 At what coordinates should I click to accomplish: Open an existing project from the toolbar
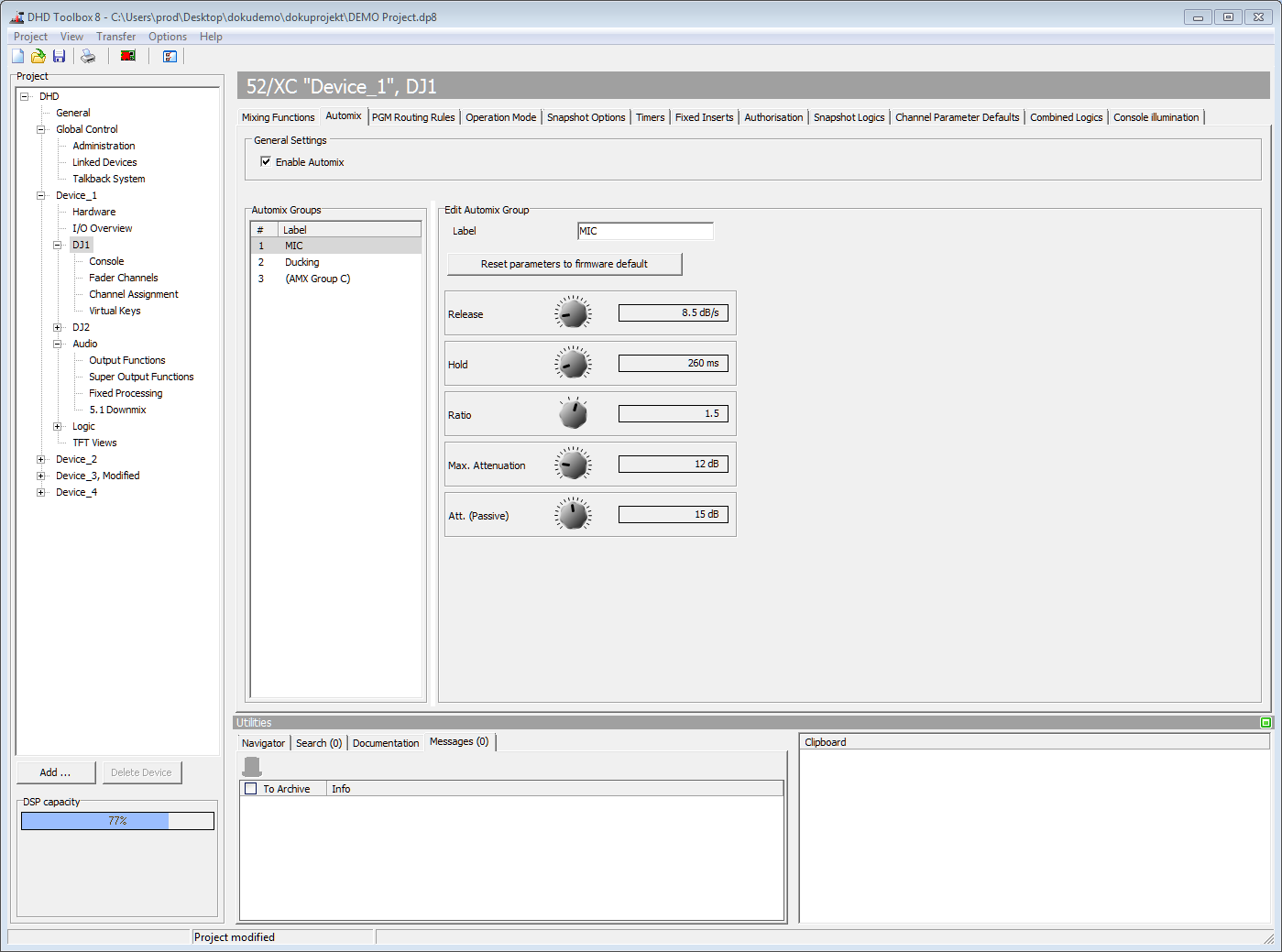[x=38, y=56]
